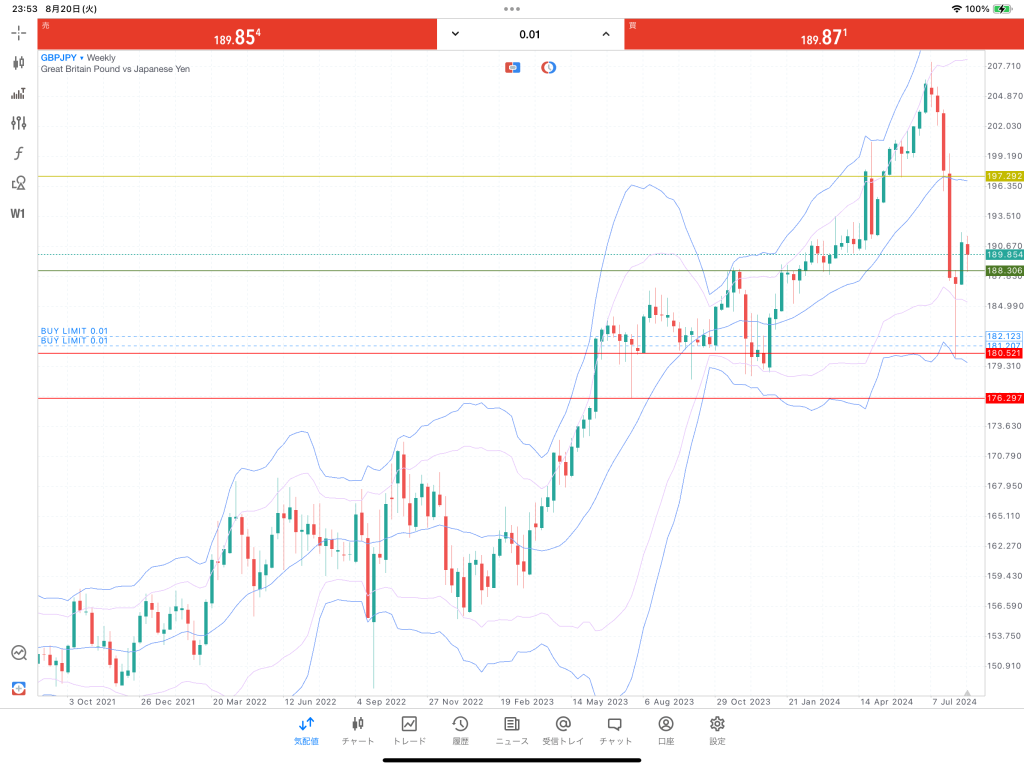Open the トレード tab

409,730
